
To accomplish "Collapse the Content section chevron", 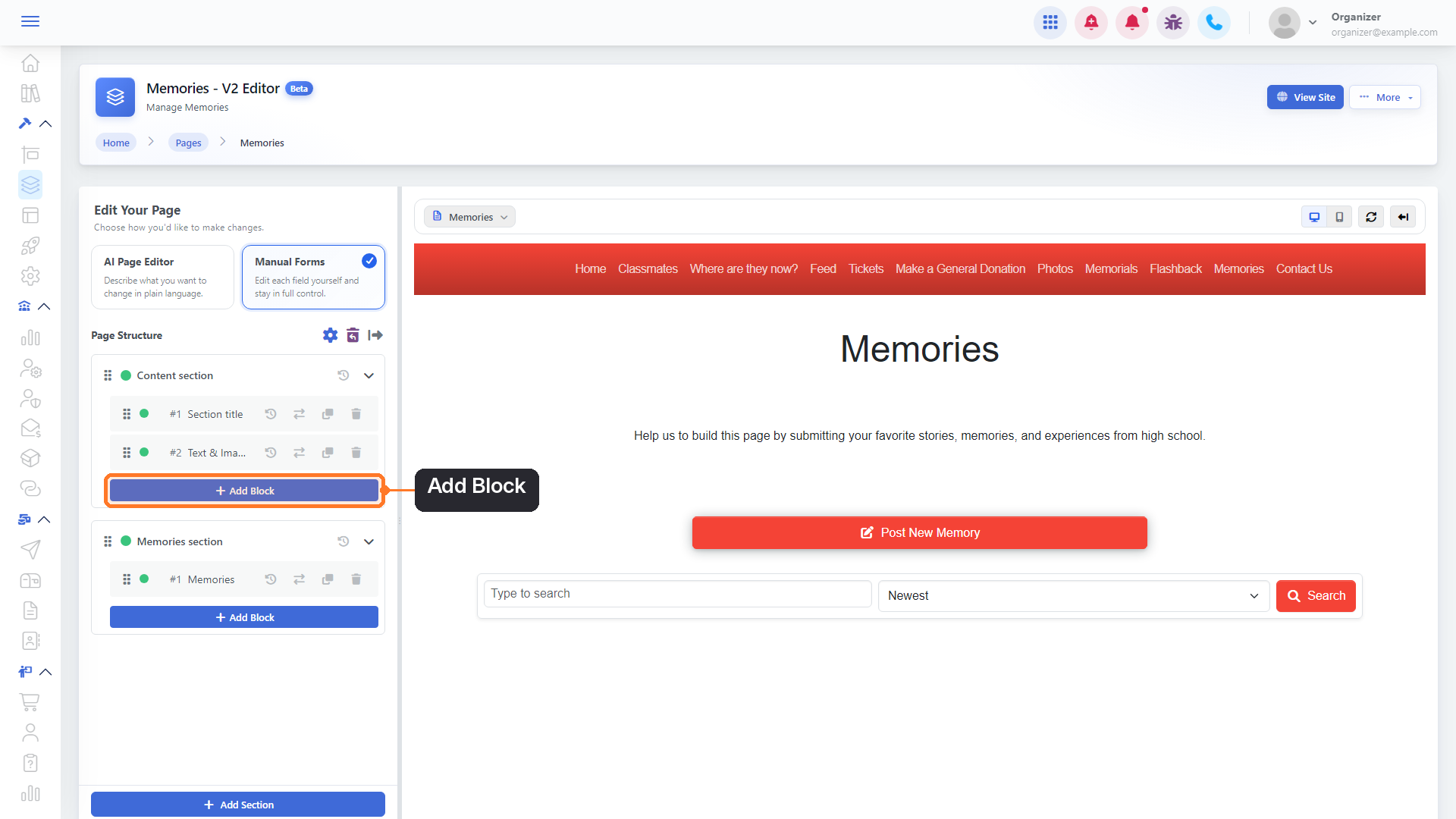I will 369,375.
